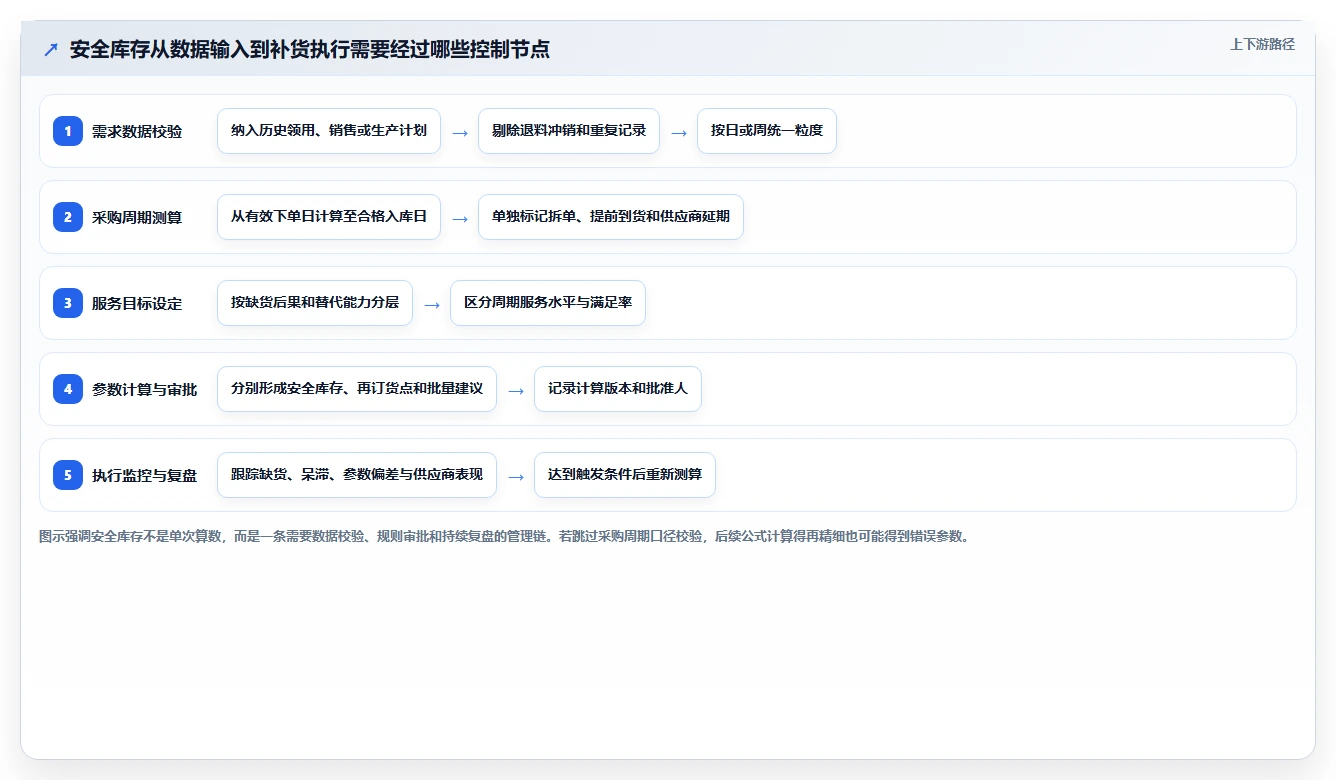Click the 跟踪缺货、呆滞、参数偏差与供应商表现 node
This screenshot has width=1336, height=780.
point(357,475)
